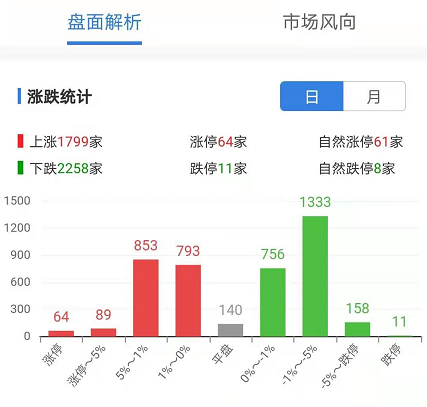Tap the tallest green bar labeled 1333

(315, 276)
